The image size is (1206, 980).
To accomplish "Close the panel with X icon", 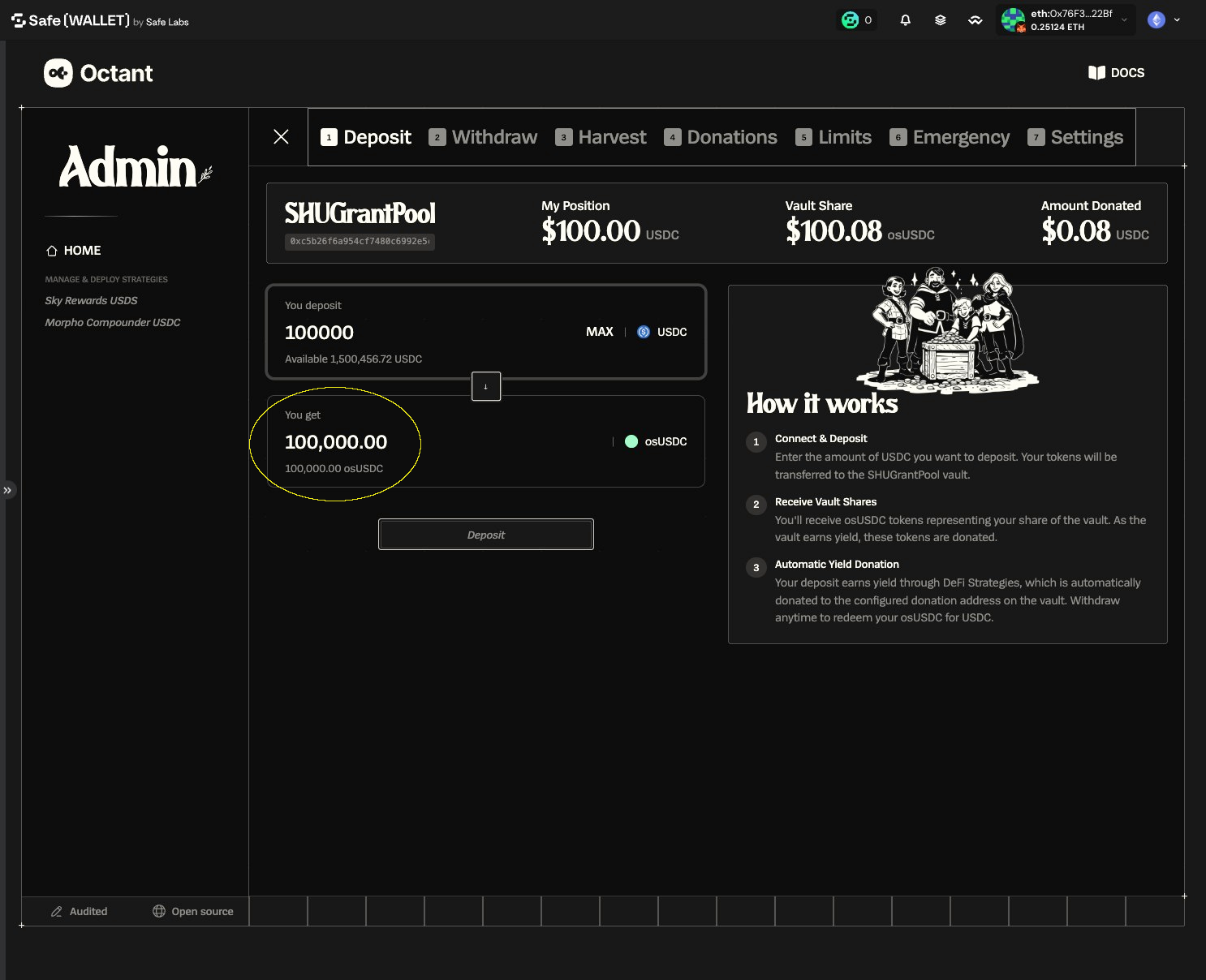I will pyautogui.click(x=281, y=136).
